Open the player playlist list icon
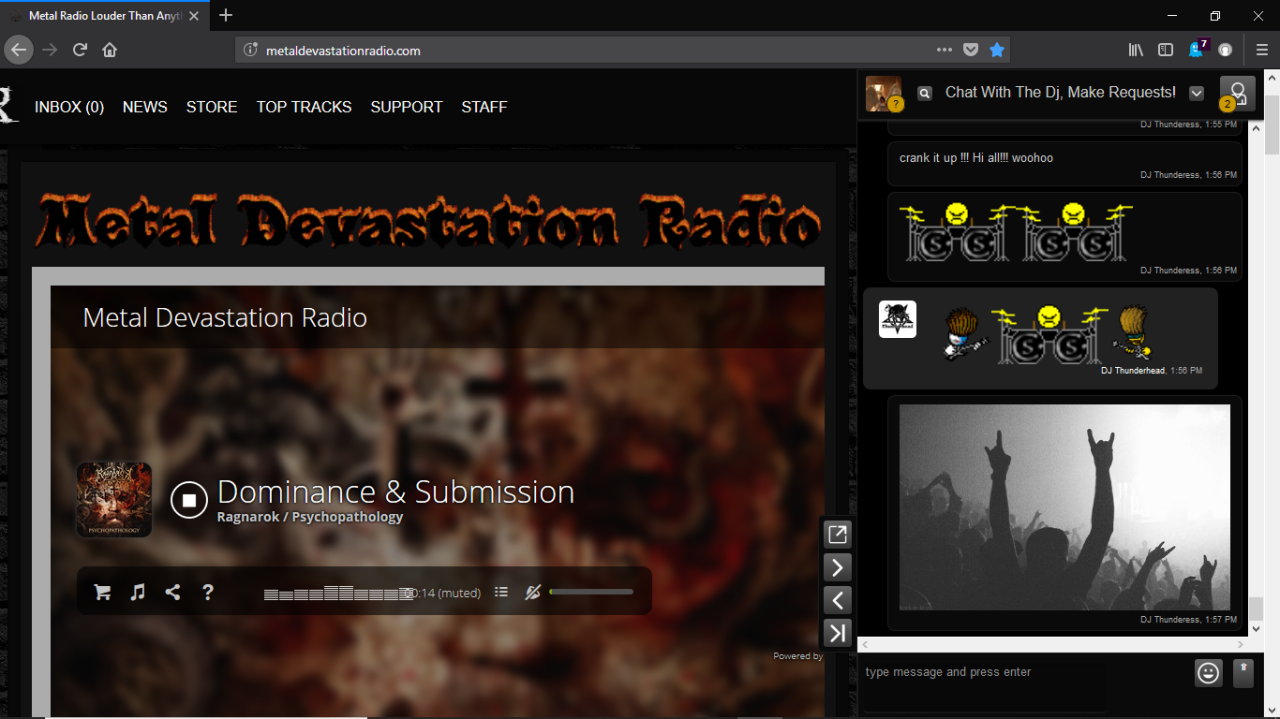1280x719 pixels. coord(501,592)
